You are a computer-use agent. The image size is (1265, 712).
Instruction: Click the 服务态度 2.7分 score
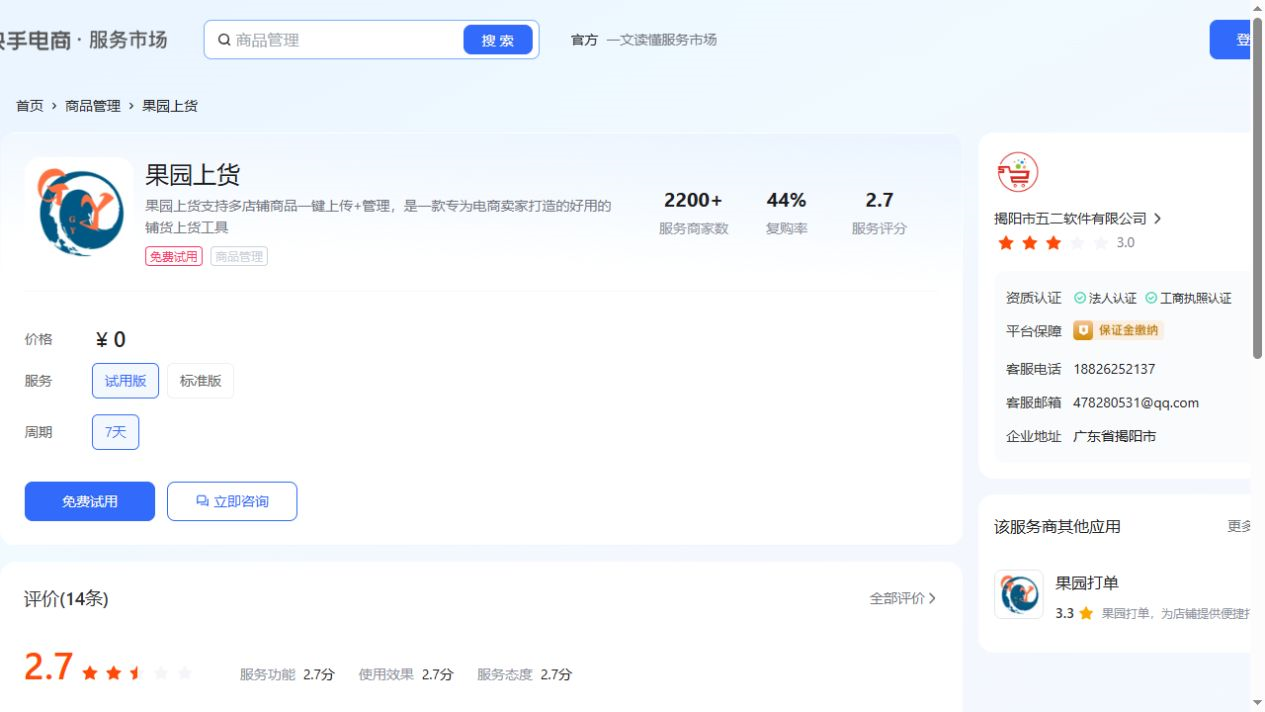tap(525, 674)
